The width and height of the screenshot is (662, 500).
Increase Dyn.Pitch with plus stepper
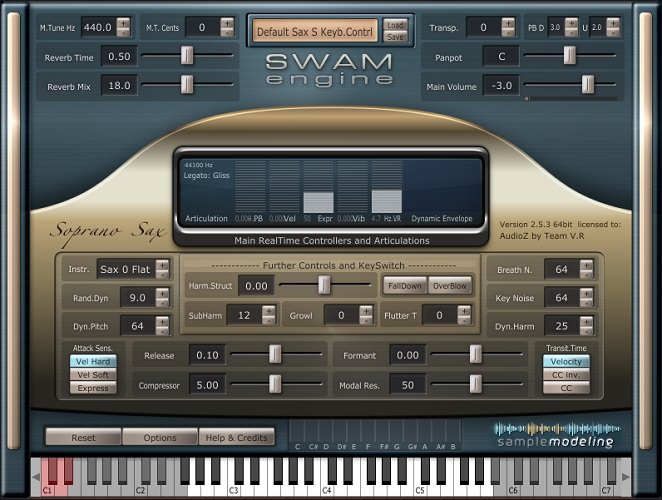(x=163, y=321)
